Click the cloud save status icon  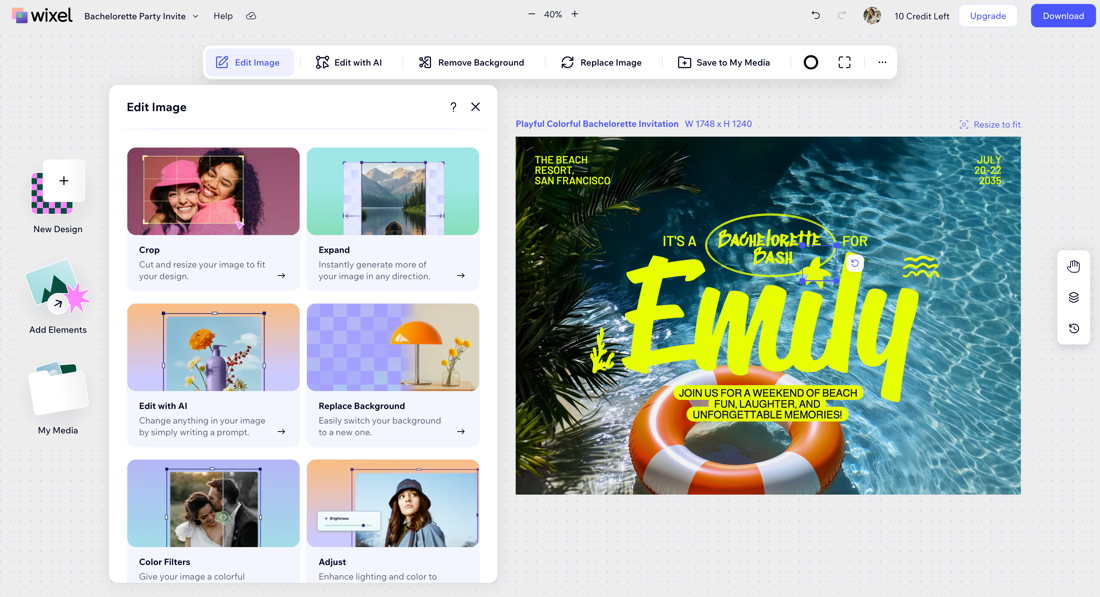click(251, 16)
